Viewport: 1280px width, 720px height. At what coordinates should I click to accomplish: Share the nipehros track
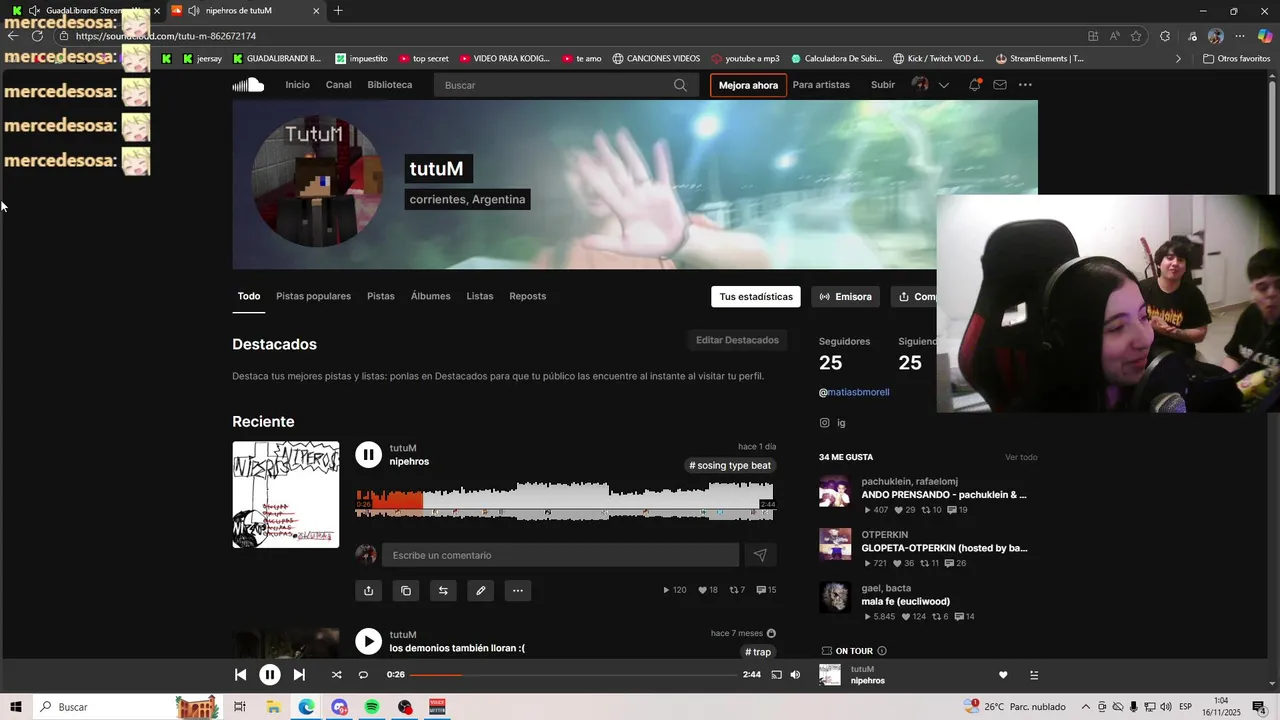click(368, 591)
